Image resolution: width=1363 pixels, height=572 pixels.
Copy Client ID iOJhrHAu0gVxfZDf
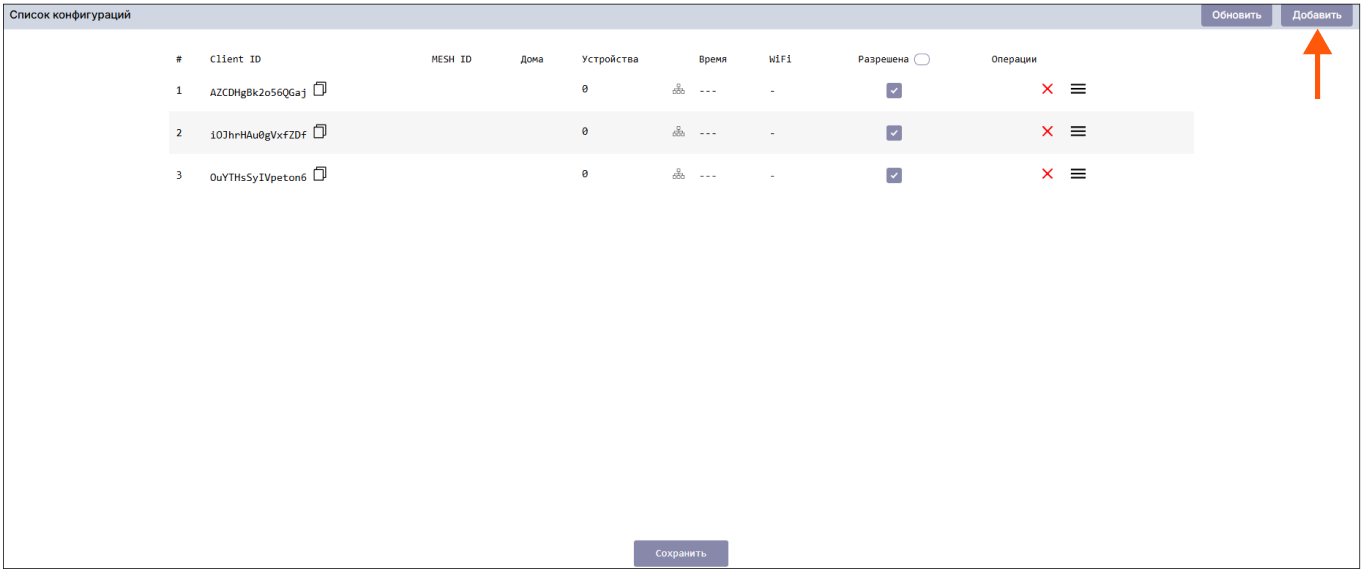coord(320,132)
